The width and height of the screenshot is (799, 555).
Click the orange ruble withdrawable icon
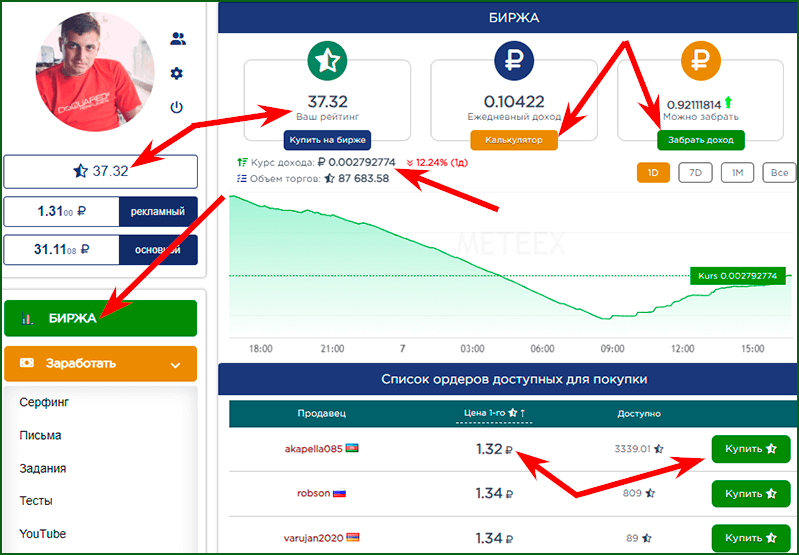pyautogui.click(x=701, y=61)
